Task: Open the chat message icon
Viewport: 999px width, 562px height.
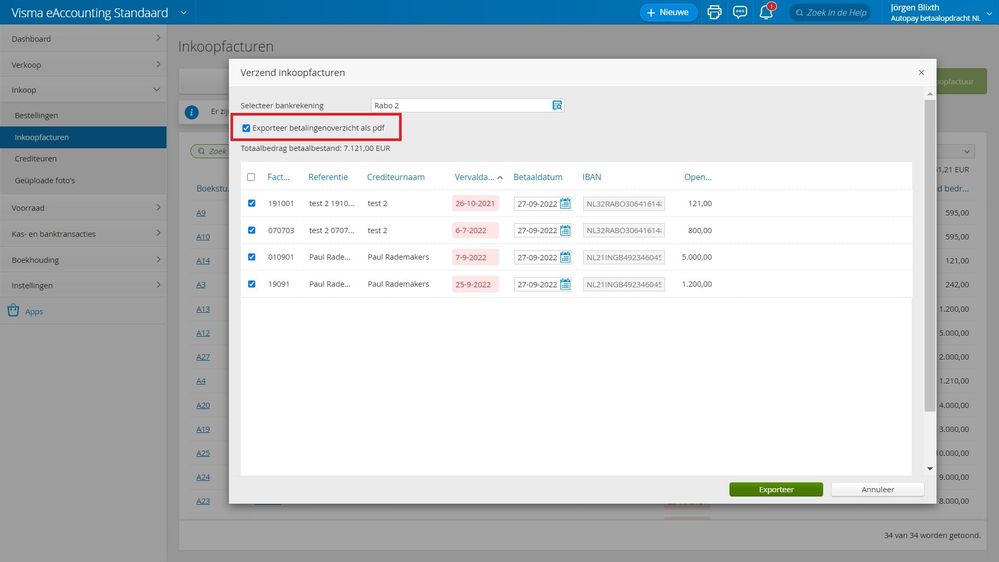Action: 740,12
